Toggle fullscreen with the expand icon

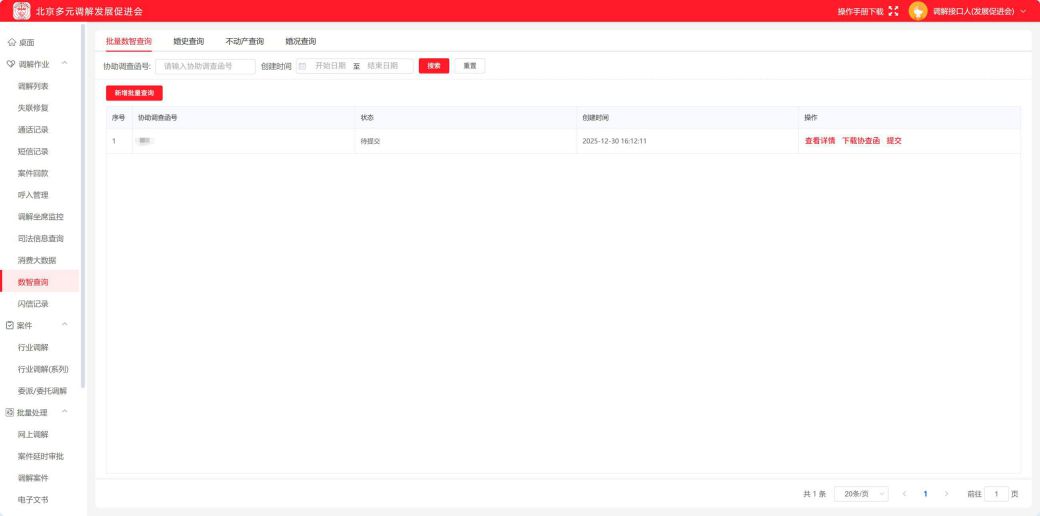[893, 11]
